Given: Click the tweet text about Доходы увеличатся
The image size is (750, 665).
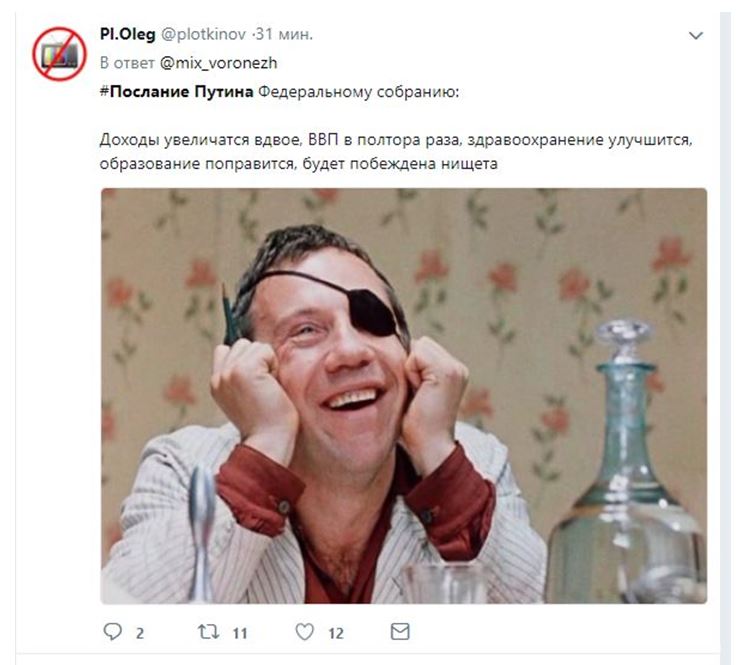Looking at the screenshot, I should [396, 152].
